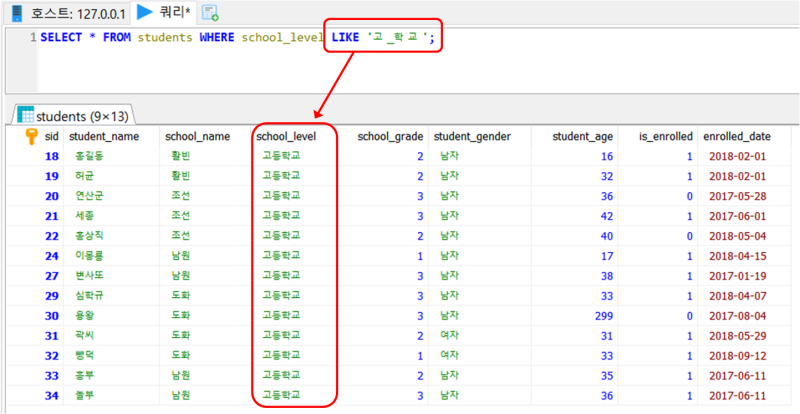800x414 pixels.
Task: Click the primary key icon beside sid
Action: 32,137
